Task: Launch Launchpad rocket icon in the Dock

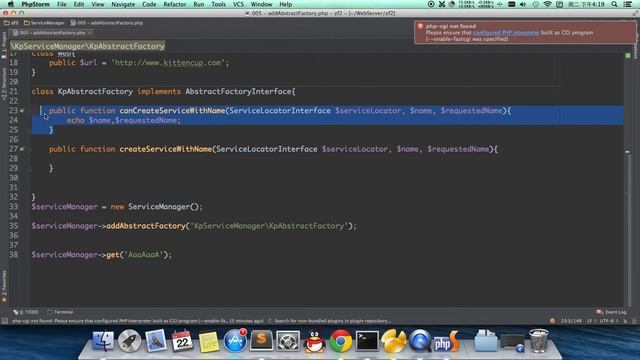Action: [129, 341]
